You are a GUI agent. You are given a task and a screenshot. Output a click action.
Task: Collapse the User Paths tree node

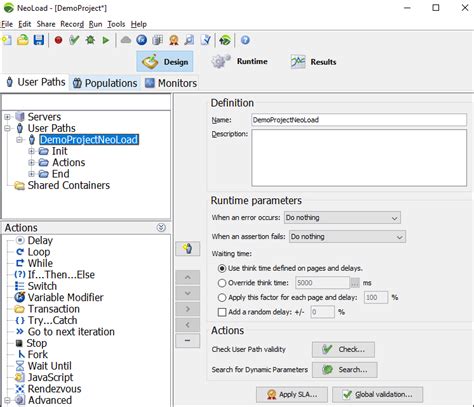tap(7, 128)
